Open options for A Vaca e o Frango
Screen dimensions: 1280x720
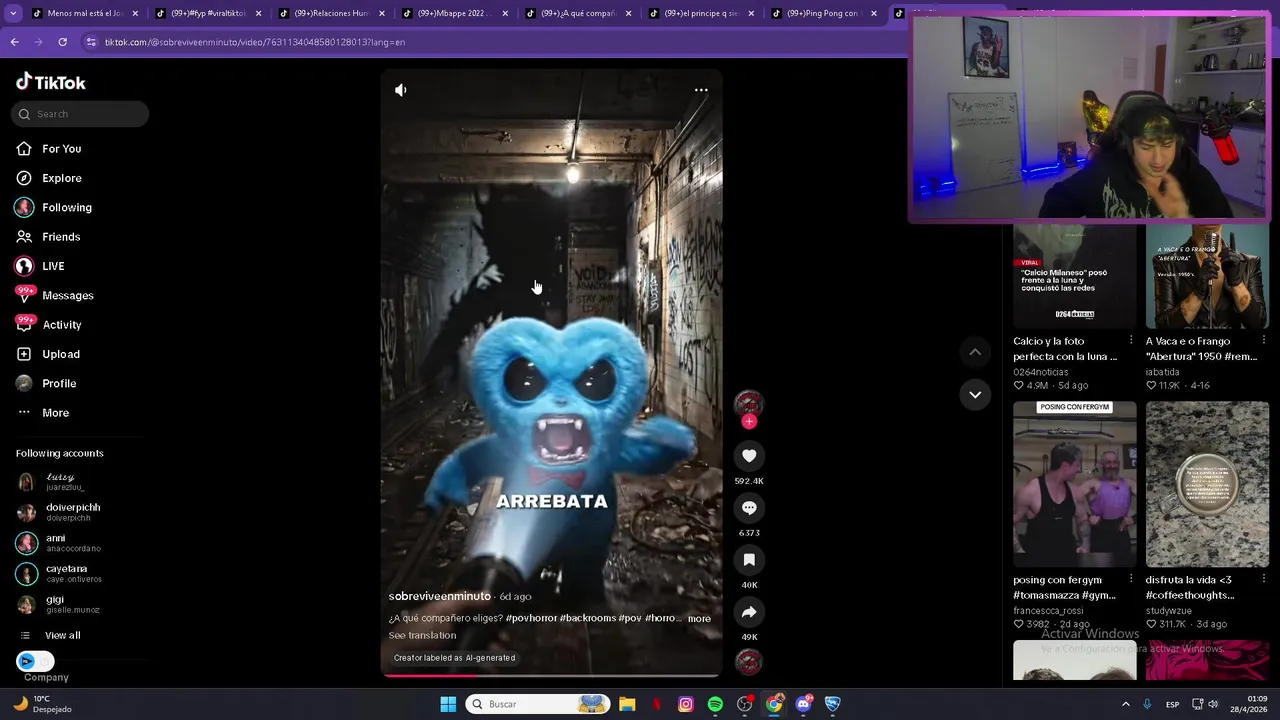tap(1264, 341)
